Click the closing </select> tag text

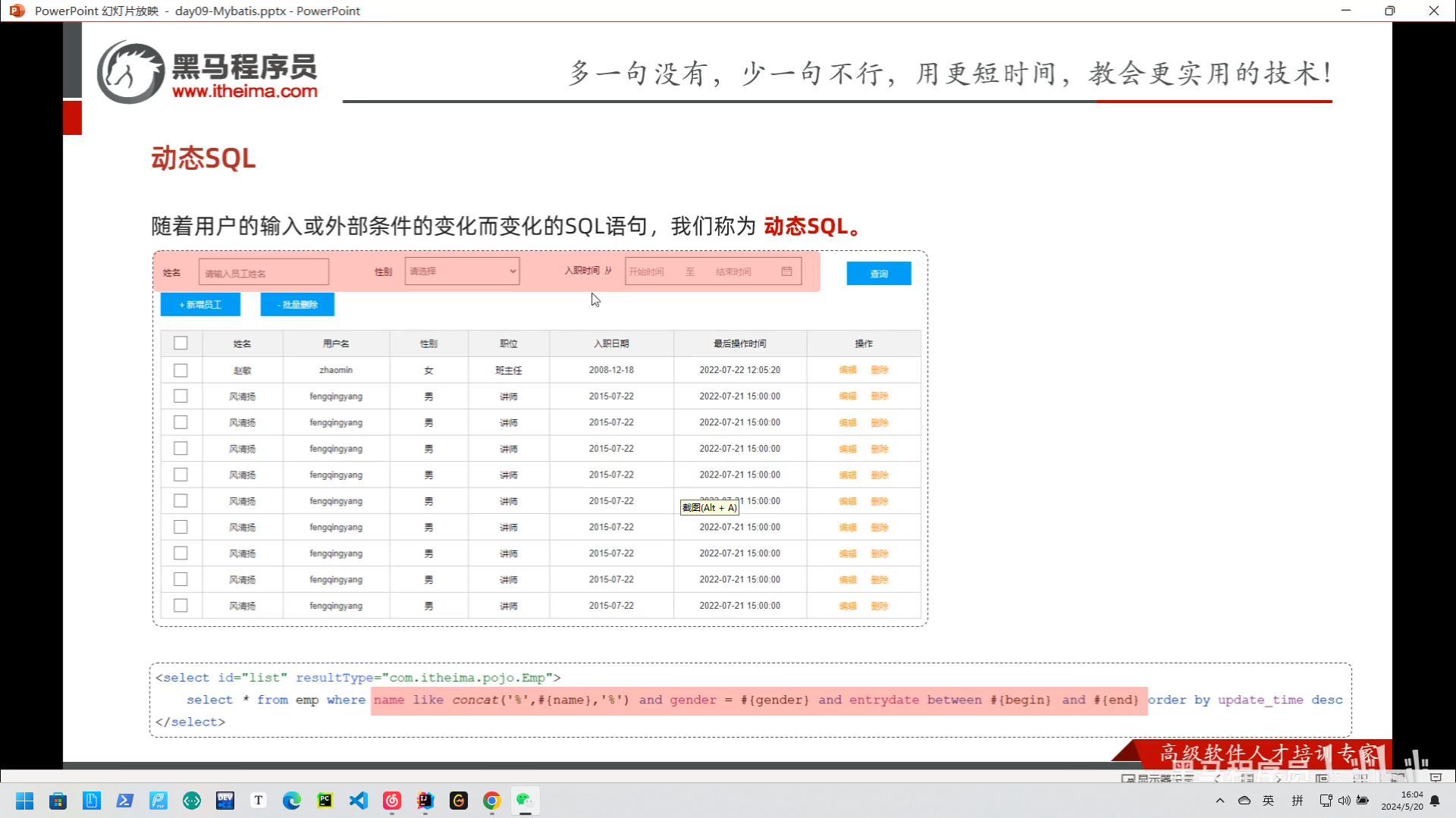tap(190, 722)
